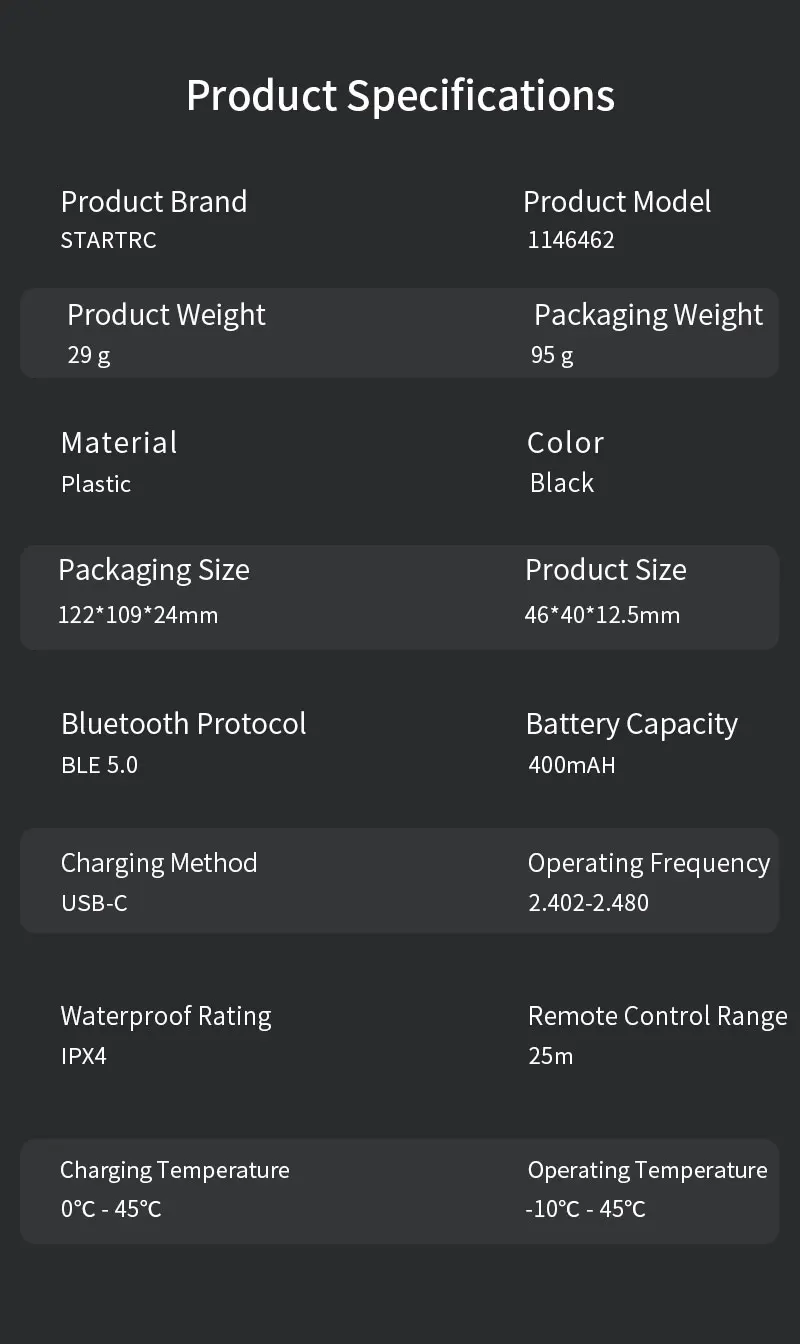Select the BLE 5.0 value

(x=99, y=766)
